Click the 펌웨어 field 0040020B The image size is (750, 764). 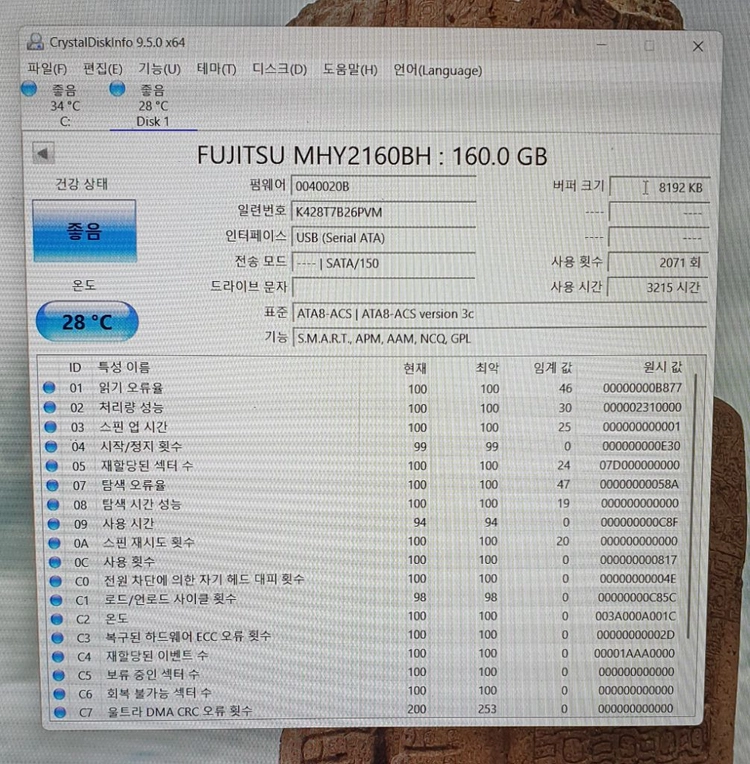coord(384,186)
